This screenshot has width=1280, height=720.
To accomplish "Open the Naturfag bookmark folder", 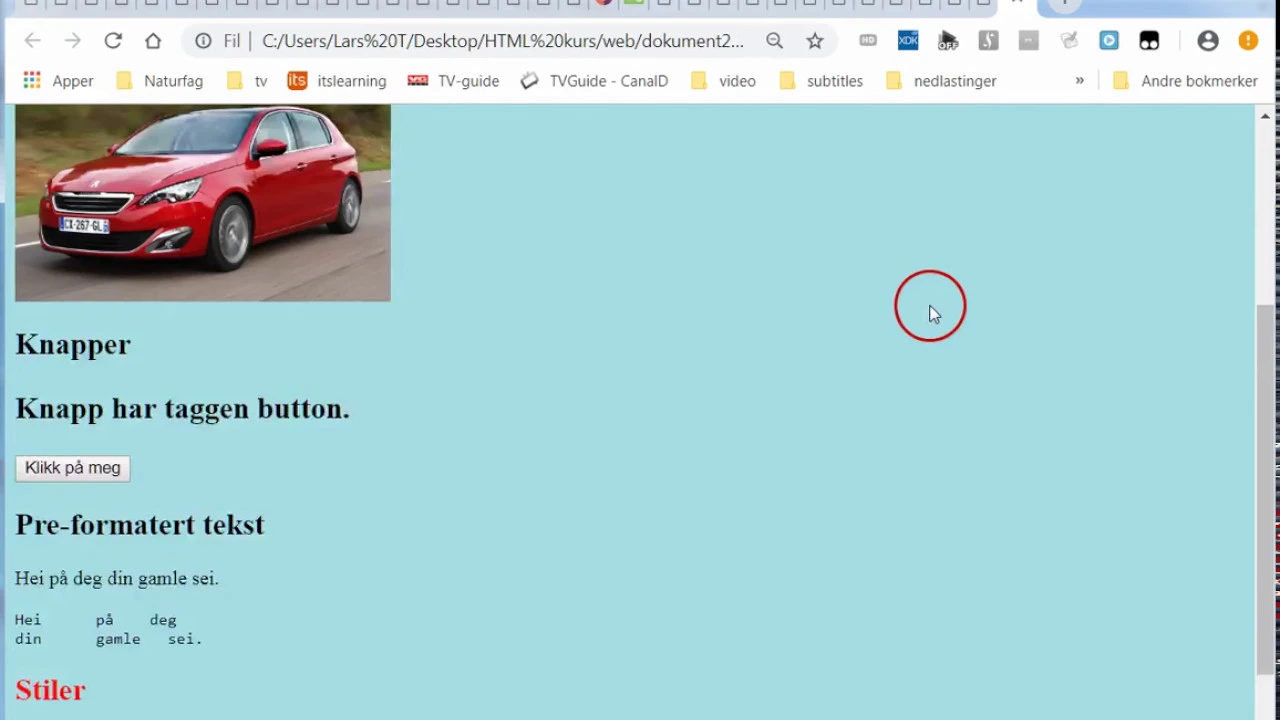I will pos(159,81).
